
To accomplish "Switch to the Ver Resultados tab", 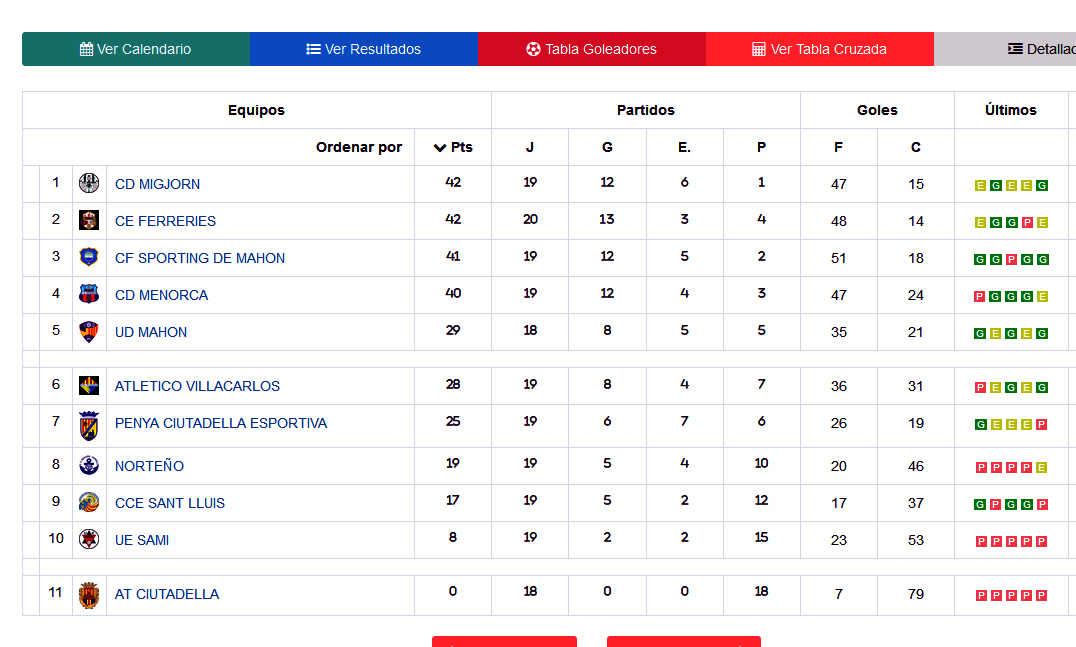I will coord(364,48).
